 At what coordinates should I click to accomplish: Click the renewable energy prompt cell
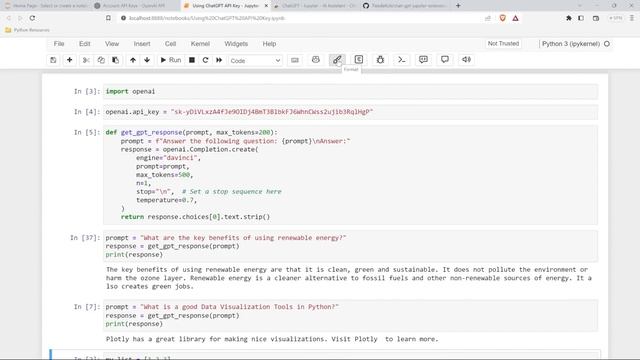click(x=351, y=246)
